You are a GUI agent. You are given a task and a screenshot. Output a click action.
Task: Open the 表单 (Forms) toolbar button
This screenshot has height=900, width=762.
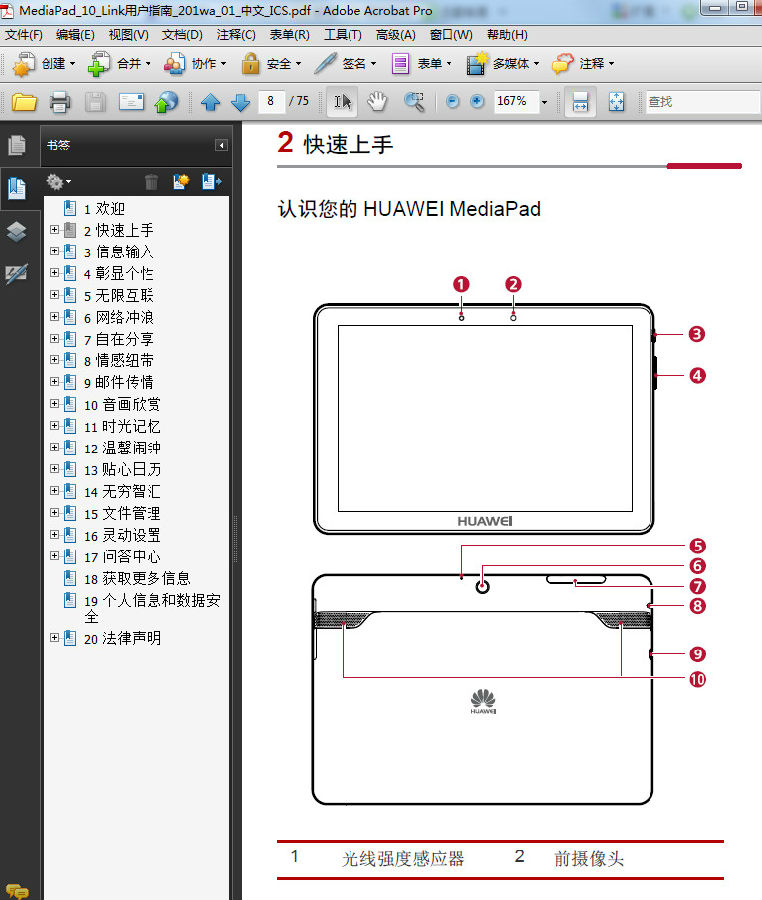click(x=421, y=64)
